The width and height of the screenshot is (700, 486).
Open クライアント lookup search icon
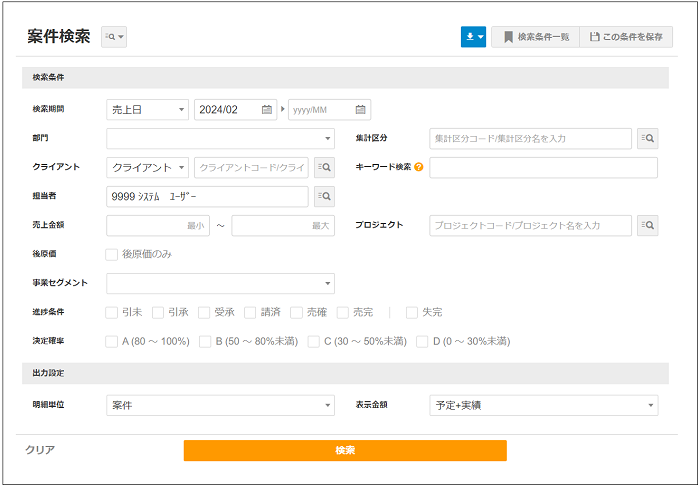pos(324,167)
